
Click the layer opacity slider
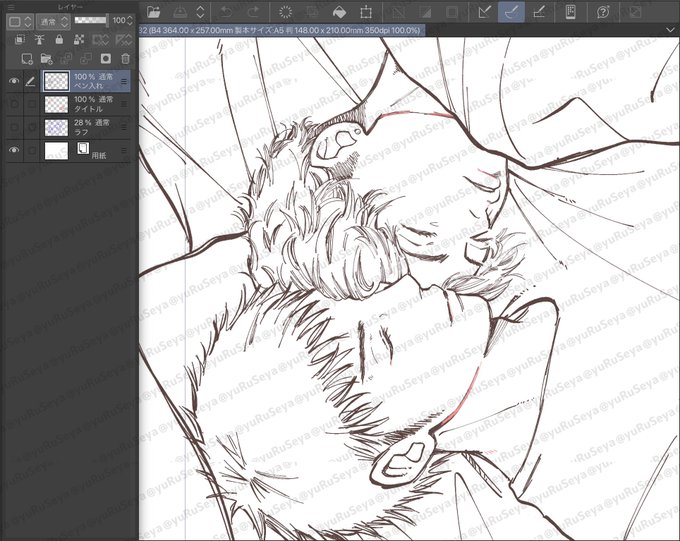[x=91, y=20]
